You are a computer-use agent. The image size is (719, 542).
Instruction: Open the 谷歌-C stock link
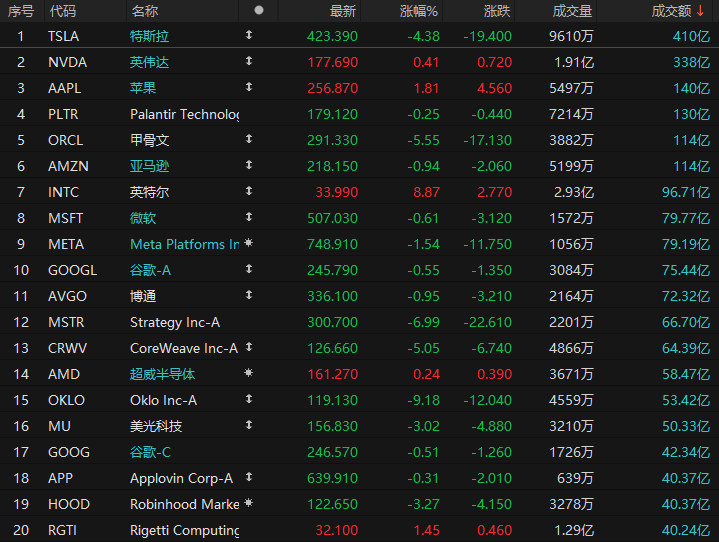coord(150,452)
